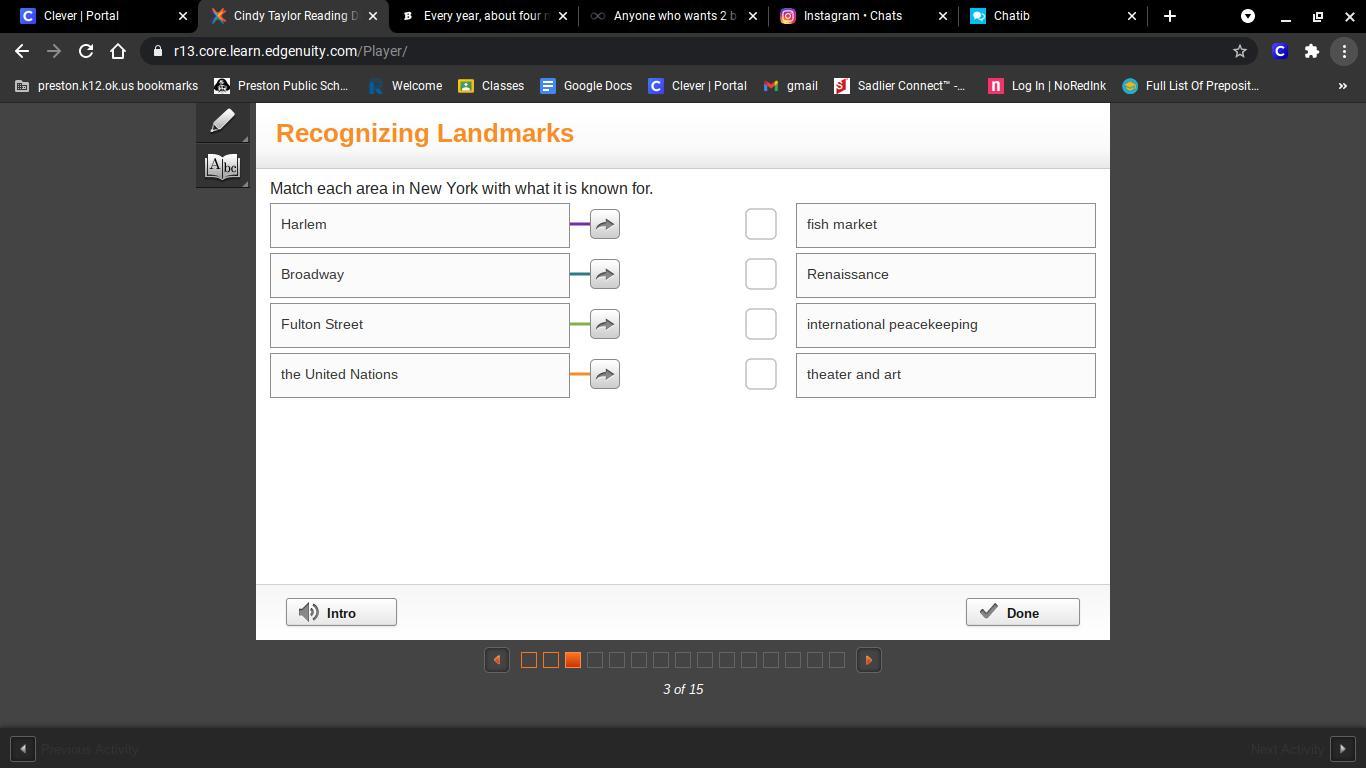Select the Harlem item box

click(x=420, y=225)
